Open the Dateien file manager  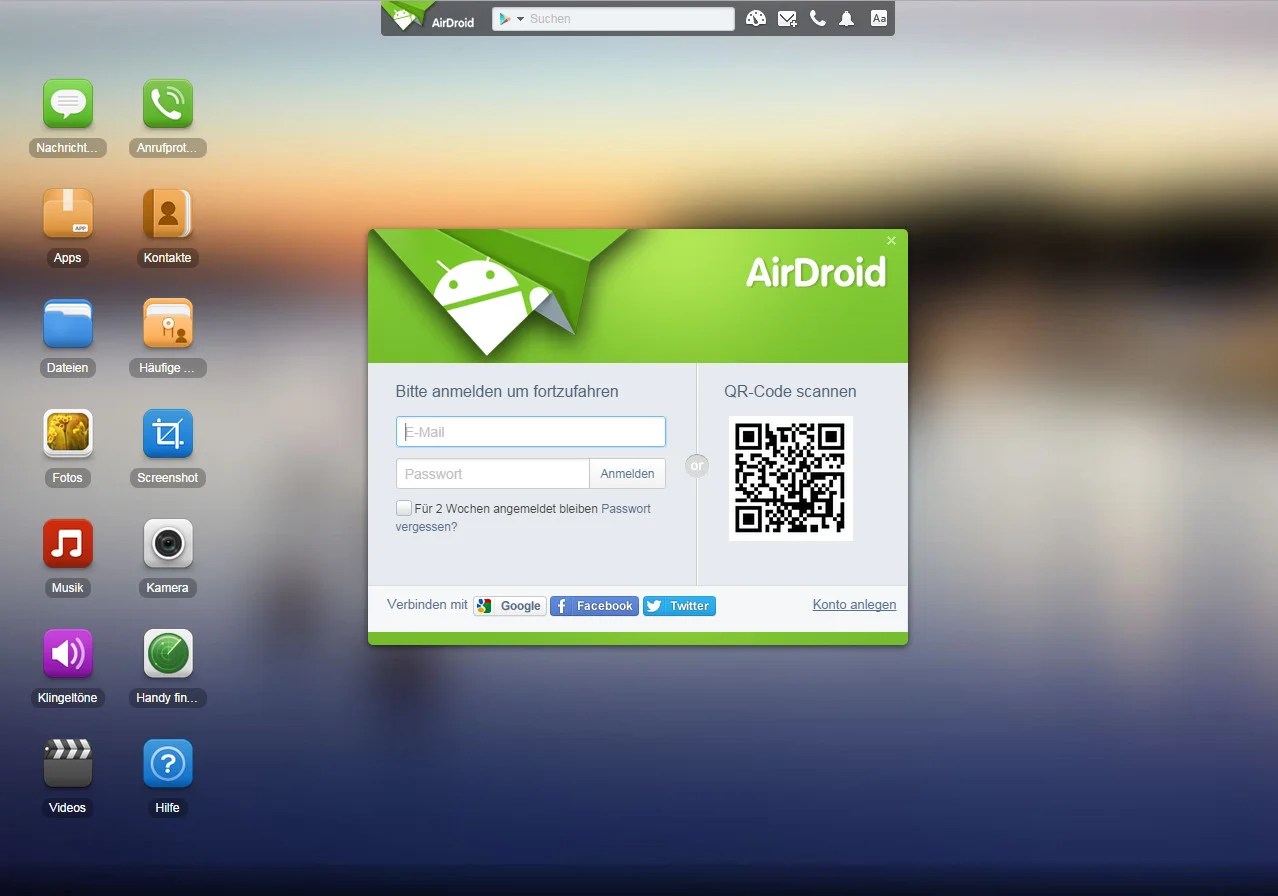[67, 323]
